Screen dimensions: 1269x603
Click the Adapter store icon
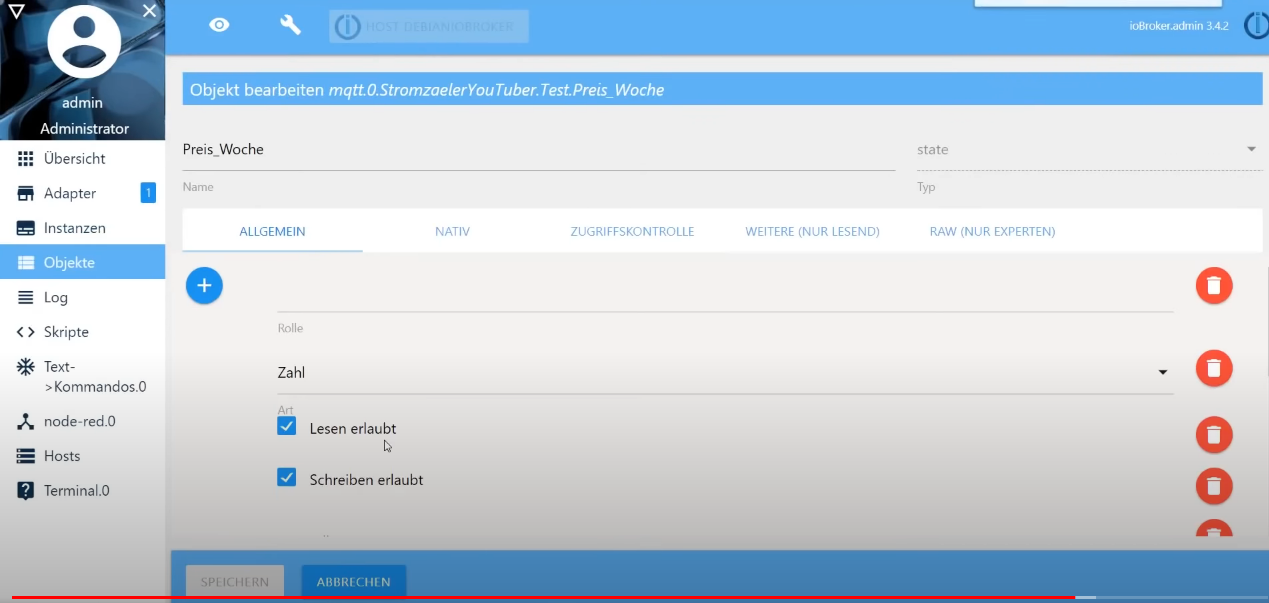(26, 193)
